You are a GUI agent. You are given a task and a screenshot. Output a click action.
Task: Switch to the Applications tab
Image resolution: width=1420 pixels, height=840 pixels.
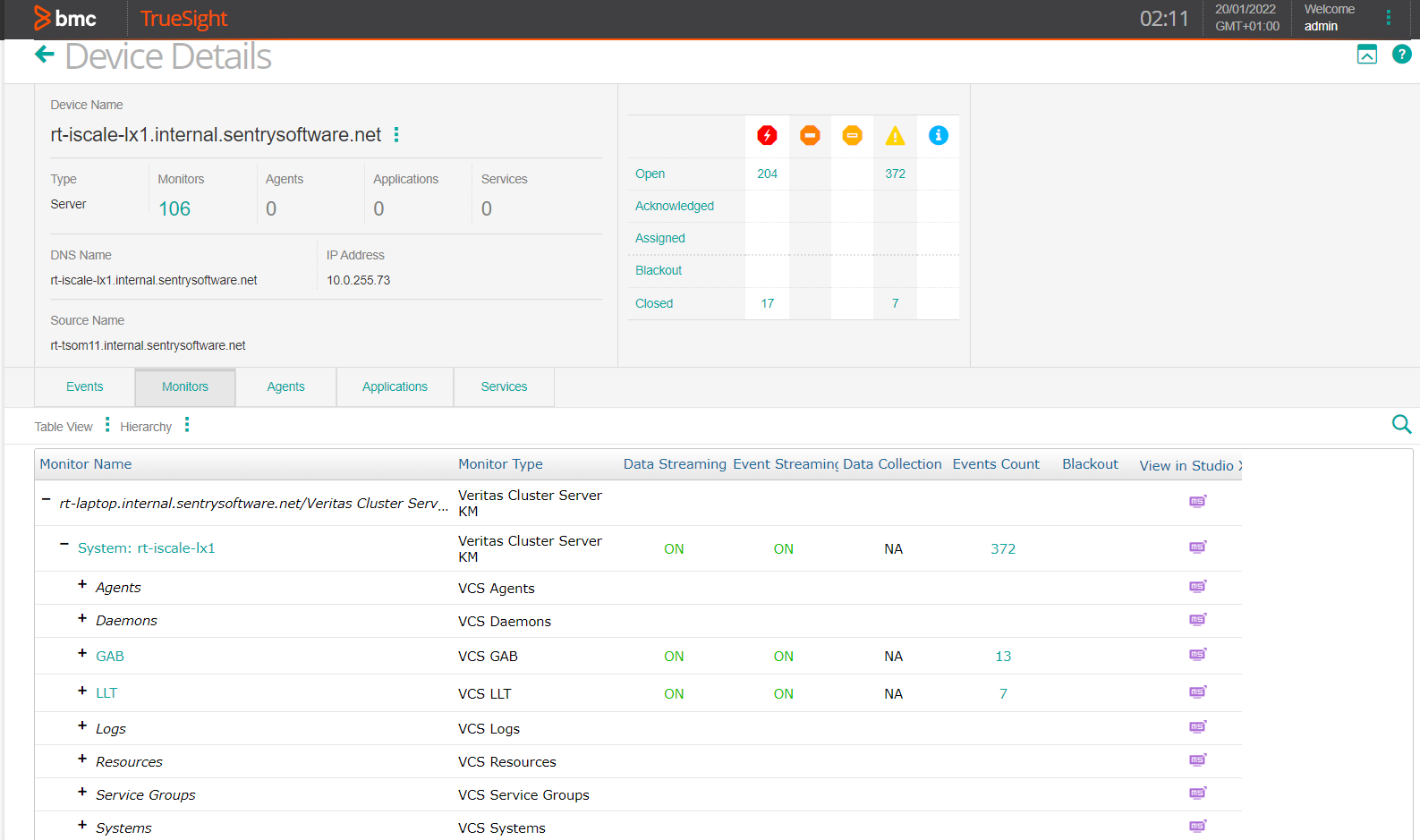395,386
